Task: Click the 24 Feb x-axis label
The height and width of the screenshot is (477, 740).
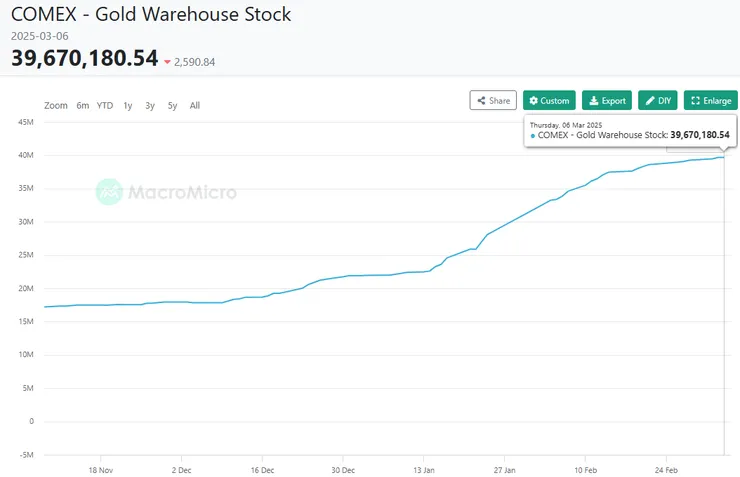Action: tap(666, 468)
